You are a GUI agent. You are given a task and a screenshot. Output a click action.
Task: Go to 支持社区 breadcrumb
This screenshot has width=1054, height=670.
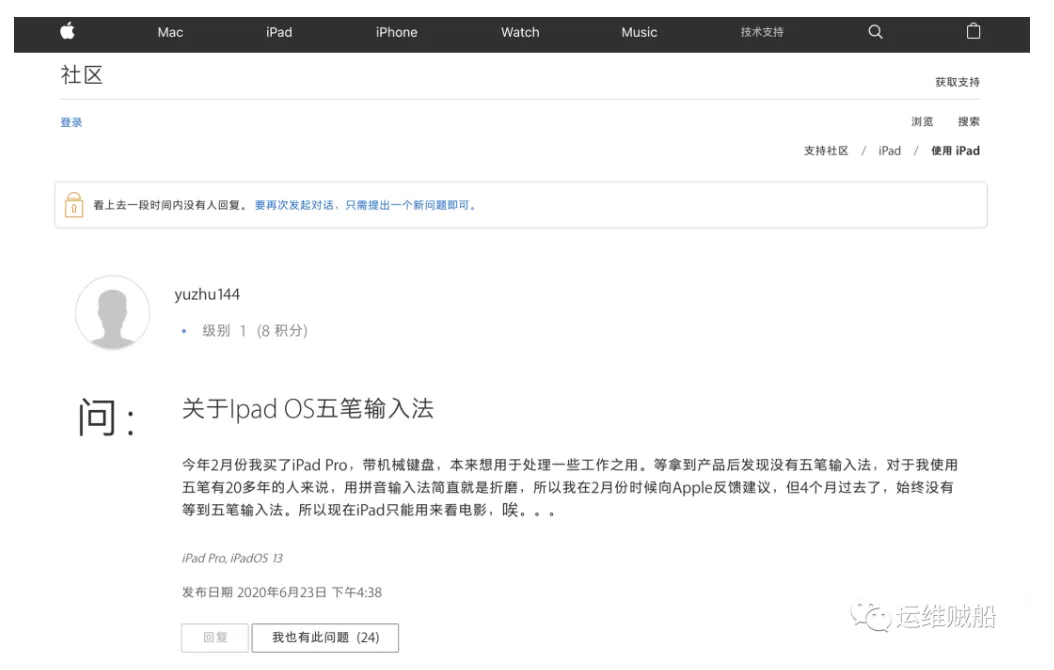(x=826, y=151)
